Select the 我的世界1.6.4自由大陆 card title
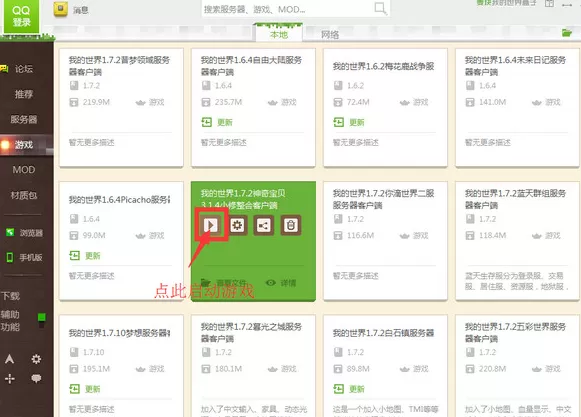Viewport: 581px width, 417px height. tap(251, 66)
